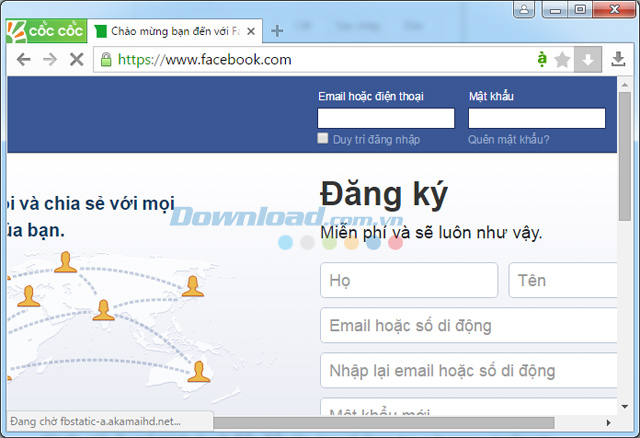Maximize the browser window
The height and width of the screenshot is (438, 640).
580,9
